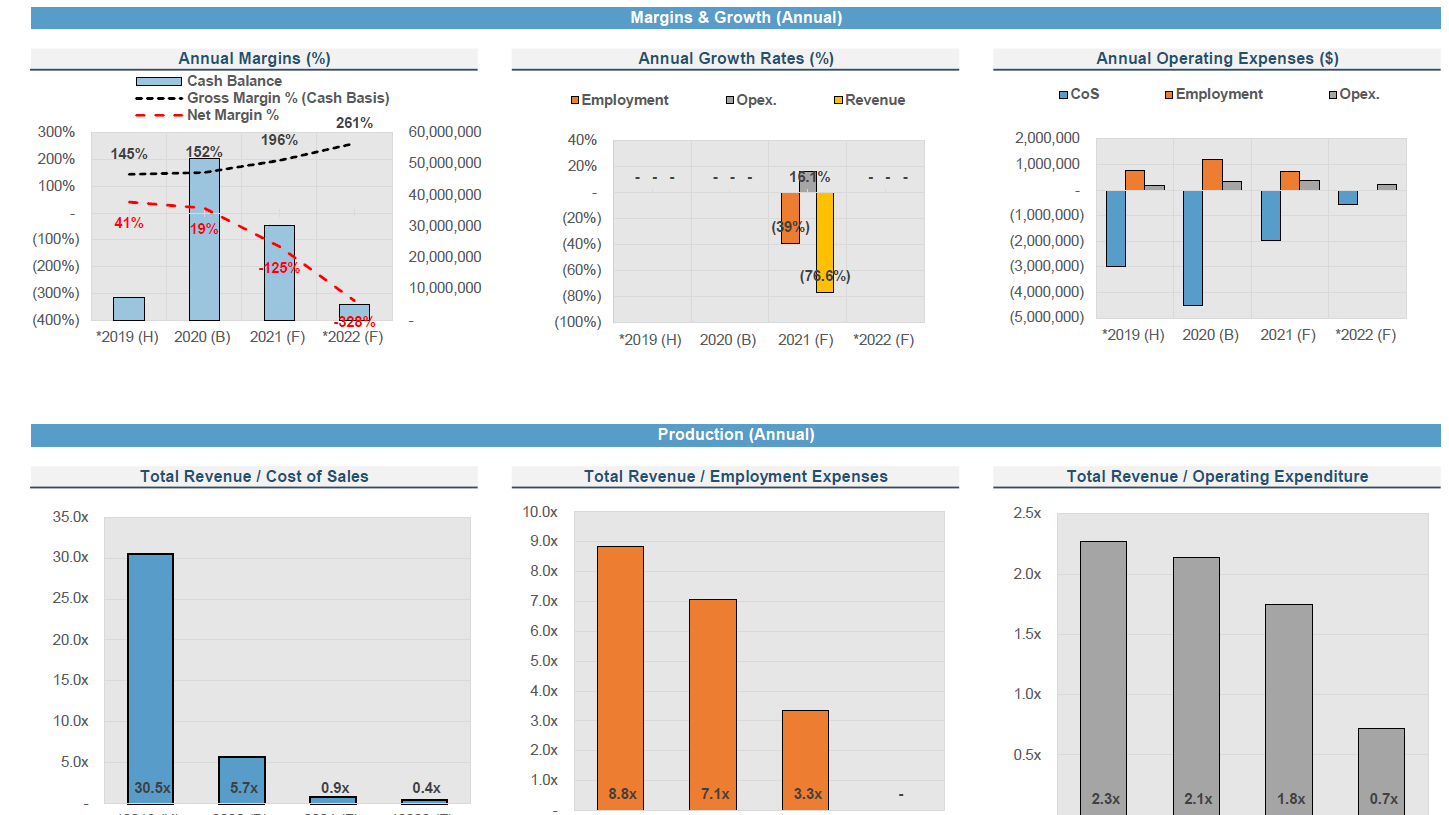Click the 152% gross margin data label
1449x815 pixels.
coord(204,152)
